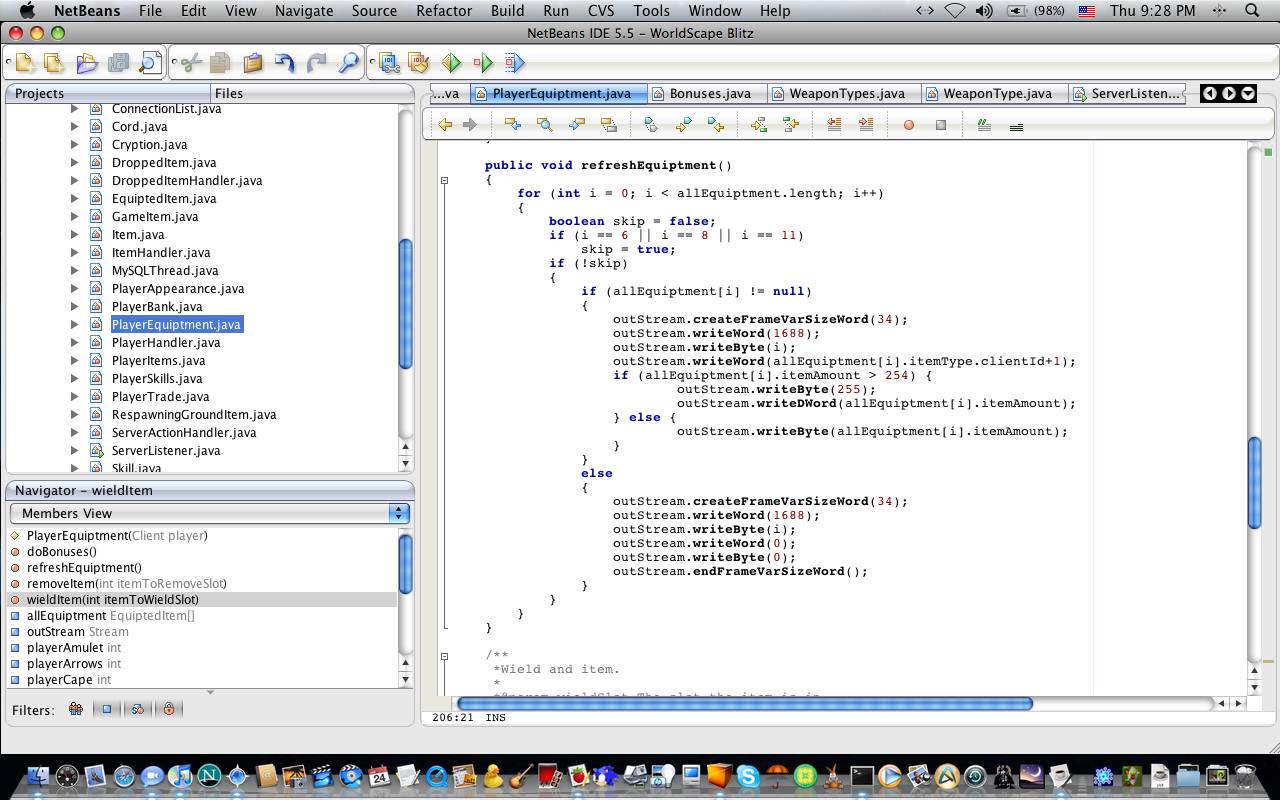
Task: Click the Comment lines editor icon
Action: pyautogui.click(x=984, y=125)
